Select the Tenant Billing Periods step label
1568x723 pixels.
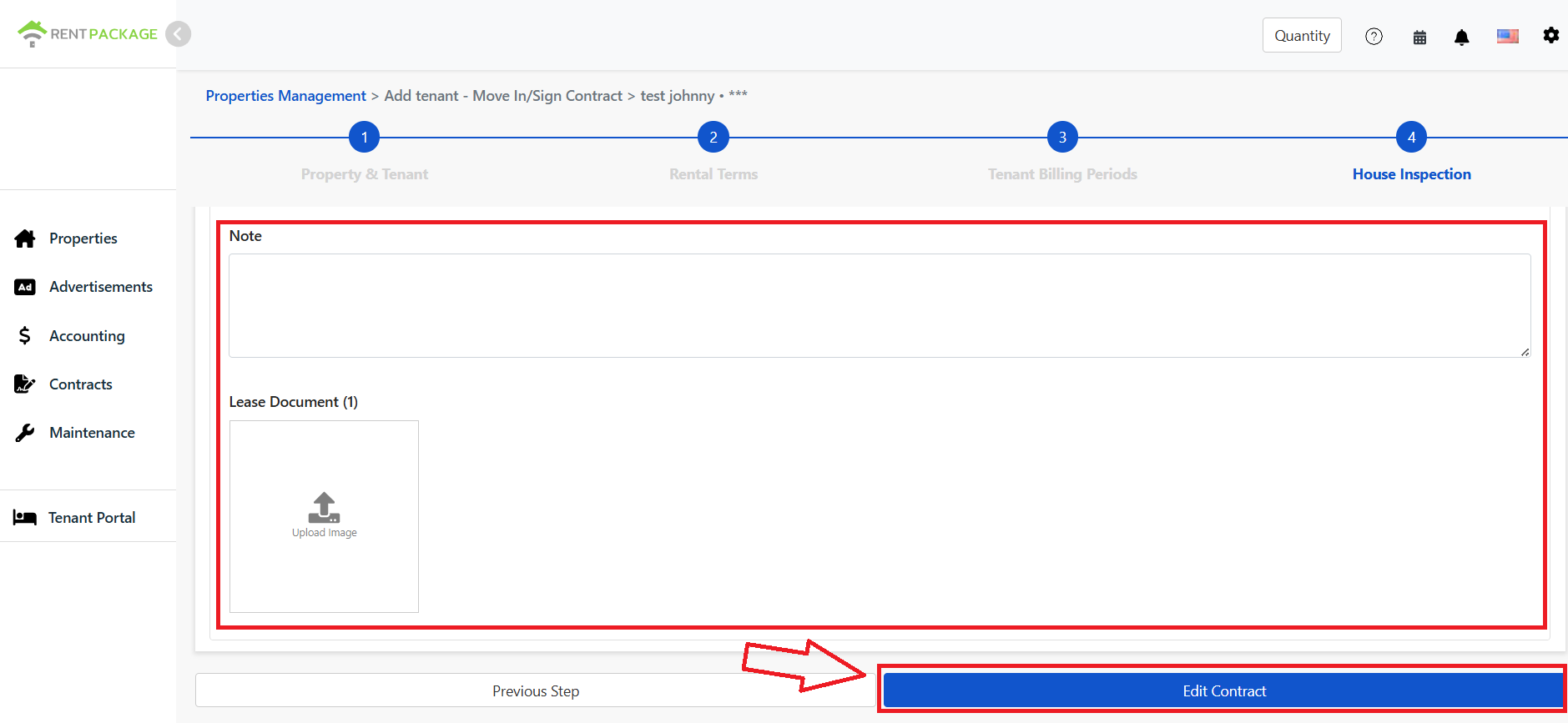[x=1062, y=174]
